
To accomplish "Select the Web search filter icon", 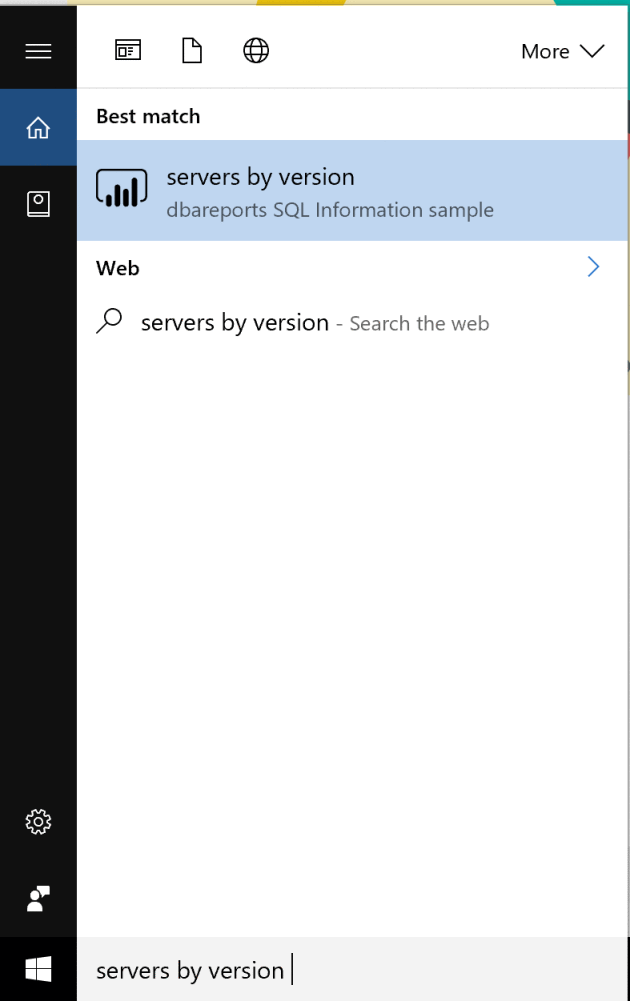I will (256, 50).
